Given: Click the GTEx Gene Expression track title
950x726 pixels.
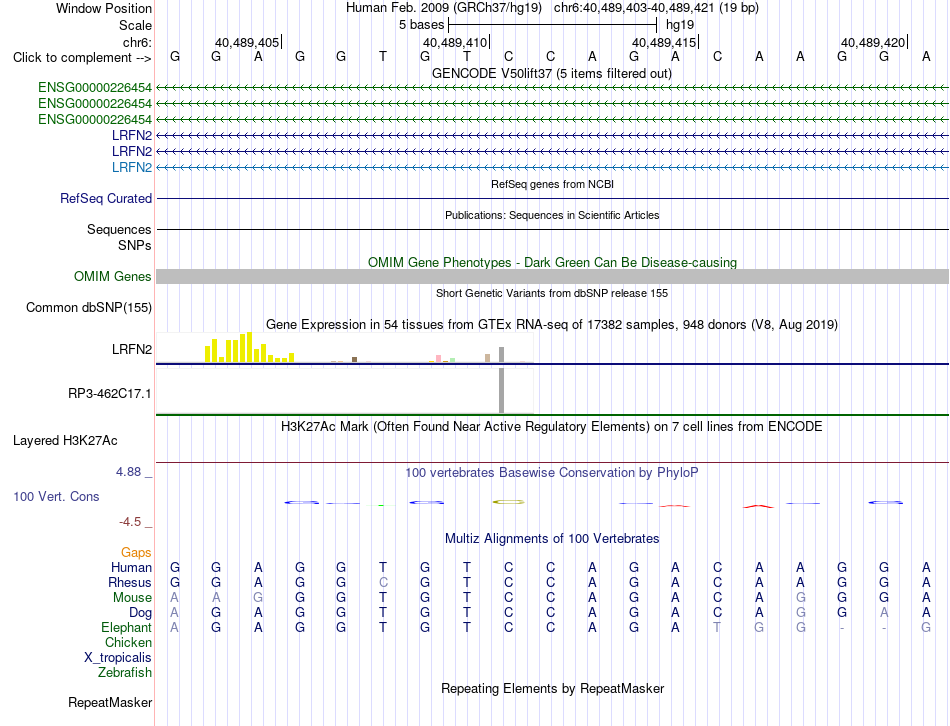Looking at the screenshot, I should coord(552,324).
